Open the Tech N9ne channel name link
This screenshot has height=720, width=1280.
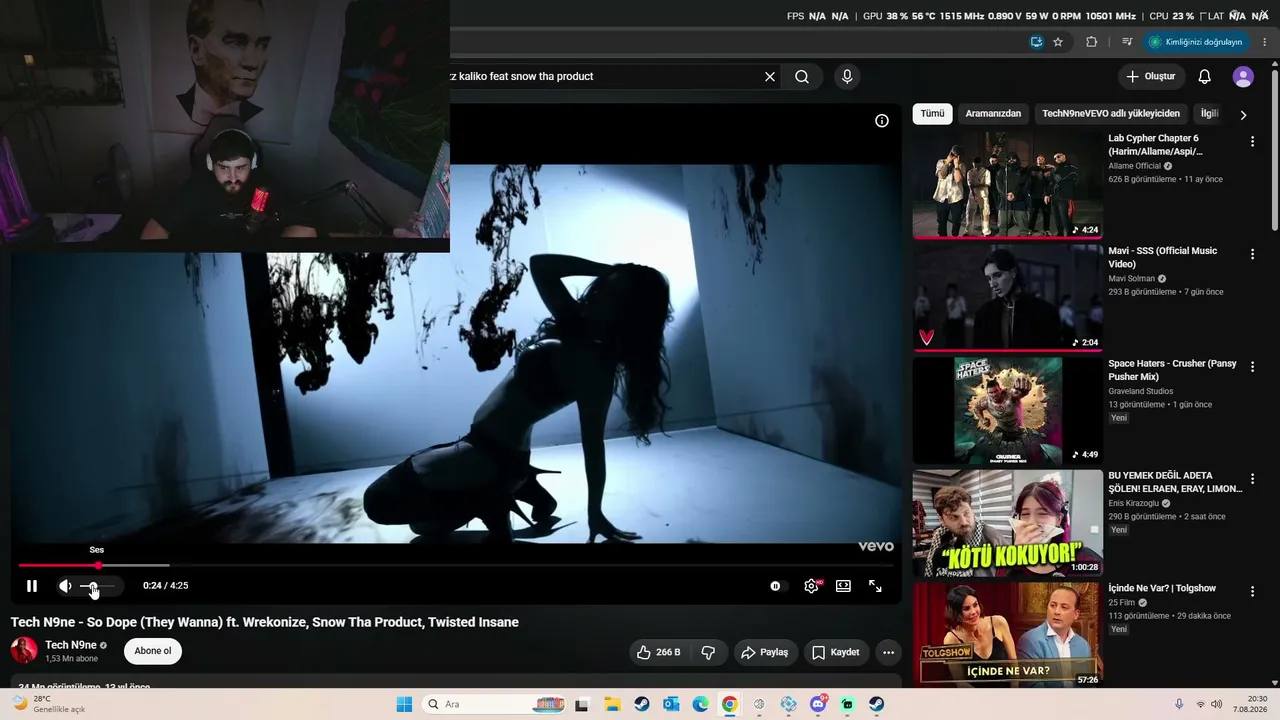71,645
